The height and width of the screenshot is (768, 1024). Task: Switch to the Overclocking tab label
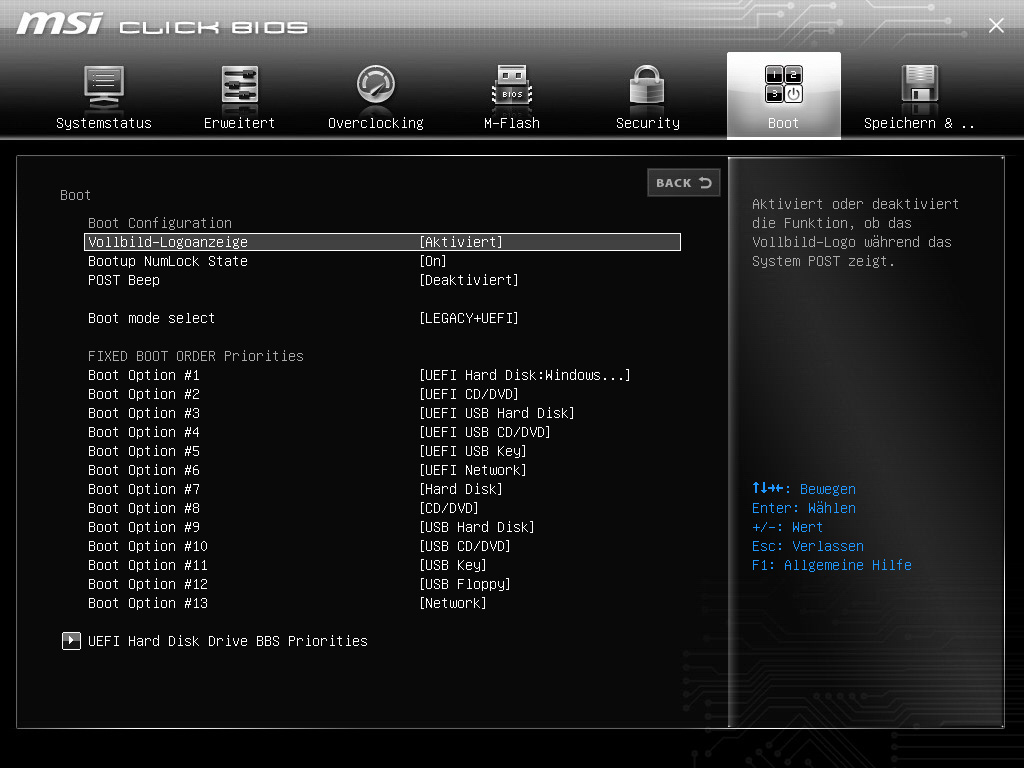tap(376, 123)
